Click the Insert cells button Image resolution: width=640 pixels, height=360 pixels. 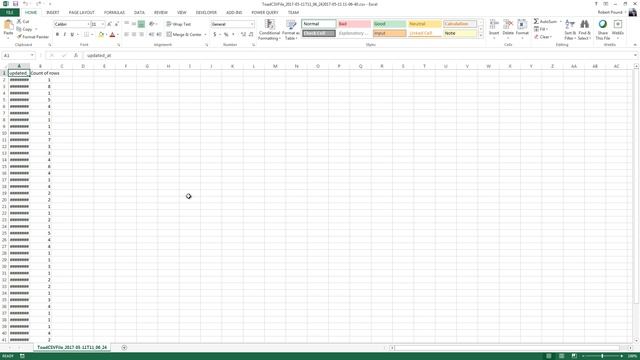(x=494, y=28)
